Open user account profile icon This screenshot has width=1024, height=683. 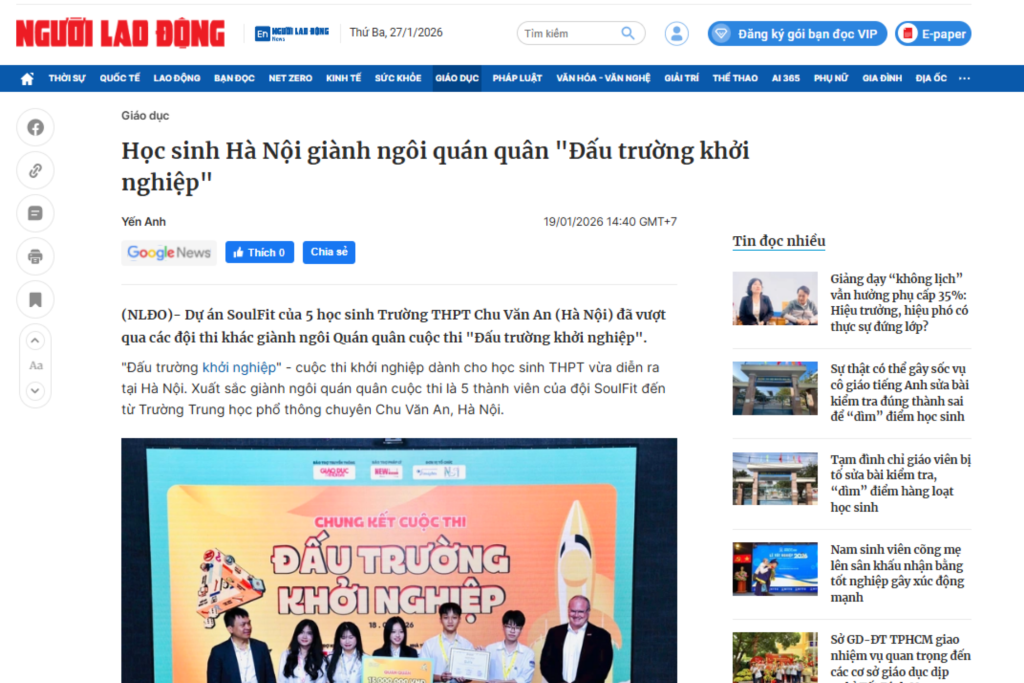[x=677, y=33]
